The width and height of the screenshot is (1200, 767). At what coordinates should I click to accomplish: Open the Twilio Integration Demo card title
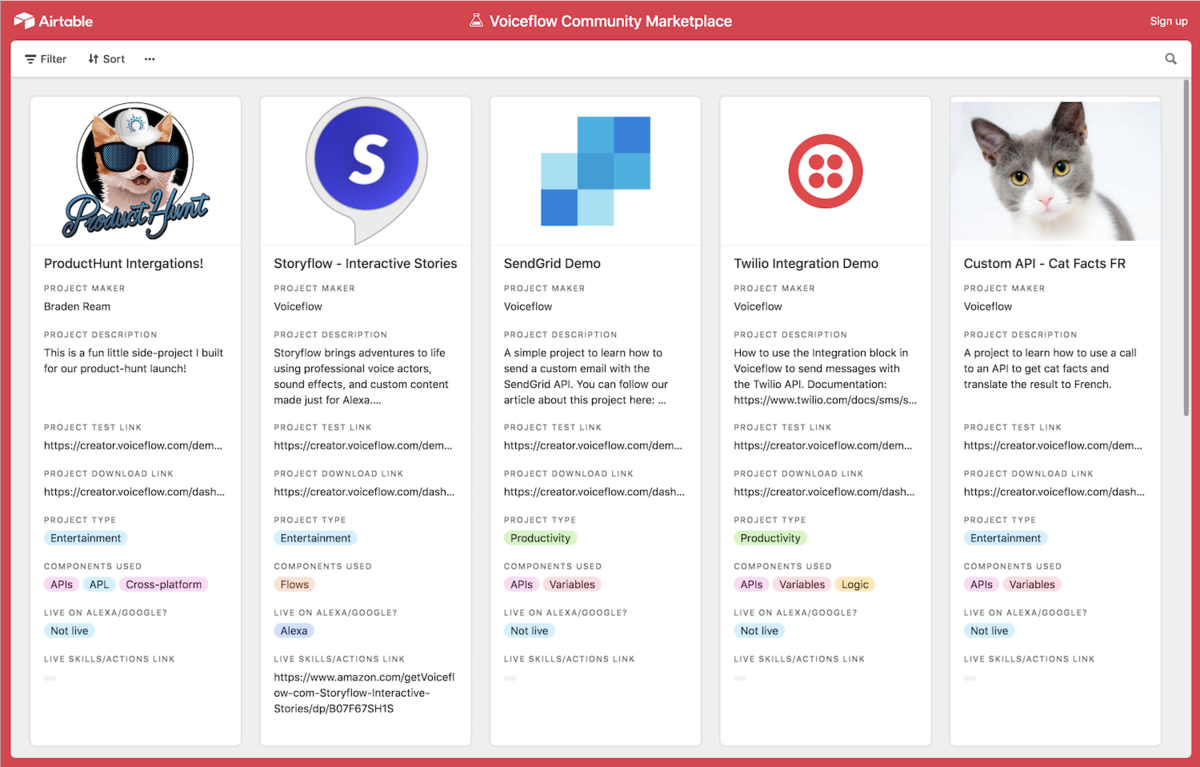pos(806,264)
